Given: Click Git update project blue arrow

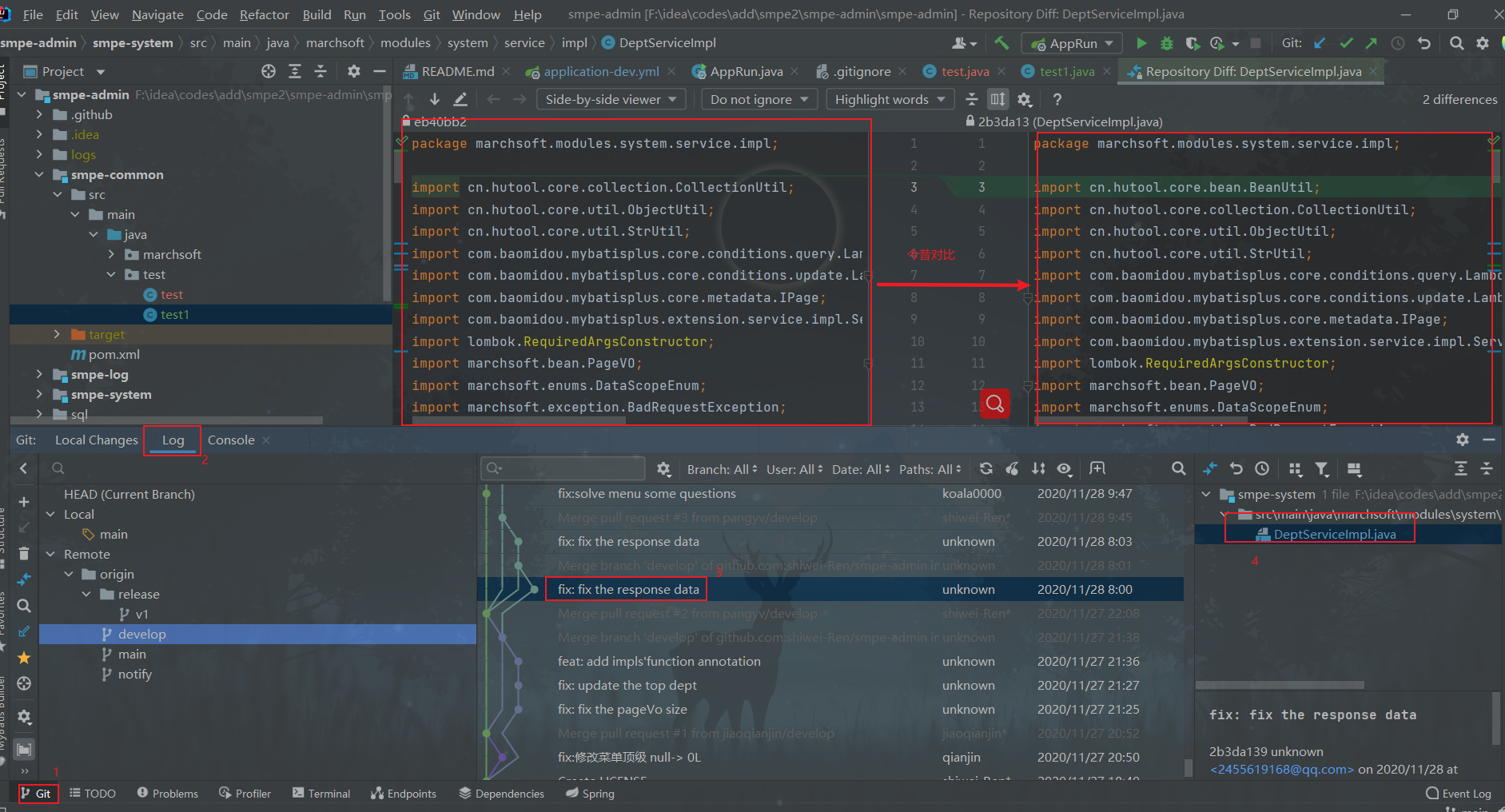Looking at the screenshot, I should tap(1320, 43).
